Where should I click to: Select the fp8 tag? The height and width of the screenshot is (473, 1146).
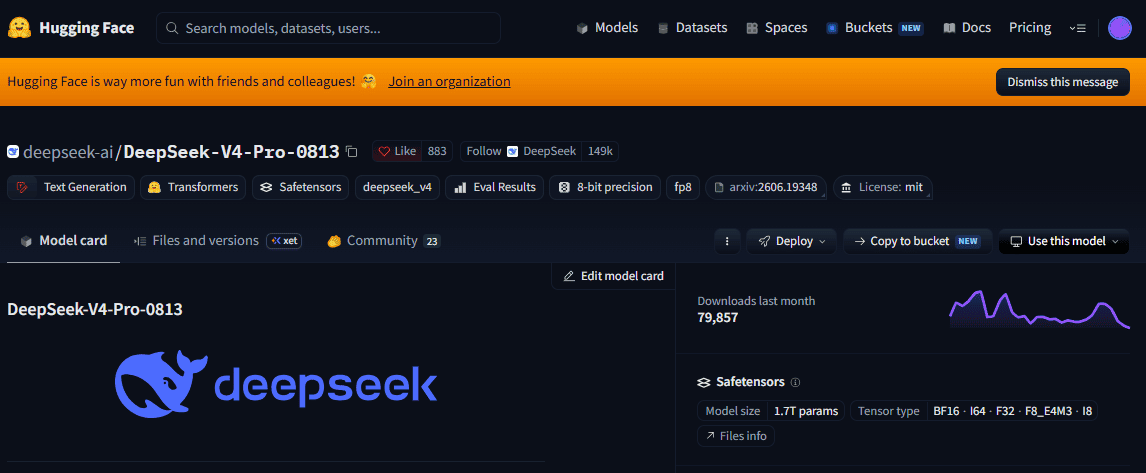683,187
